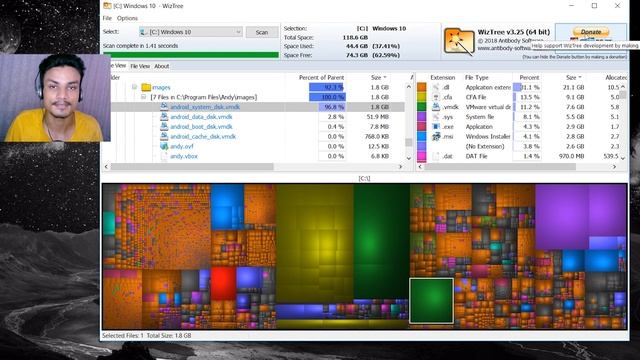Image resolution: width=640 pixels, height=360 pixels.
Task: Click the .dll extension file icon
Action: (436, 87)
